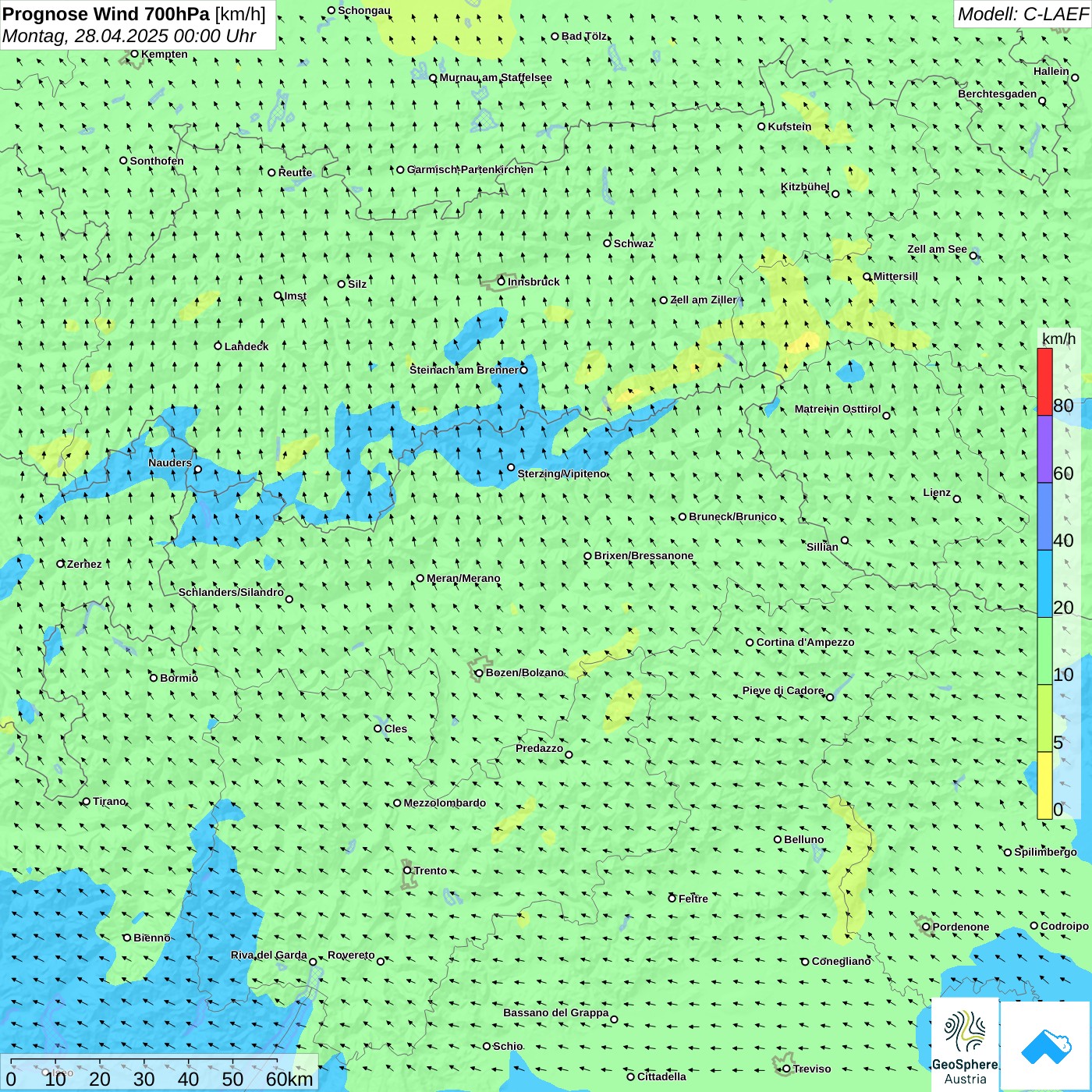
Task: Click the green 10 km/h legend color
Action: tap(1044, 651)
